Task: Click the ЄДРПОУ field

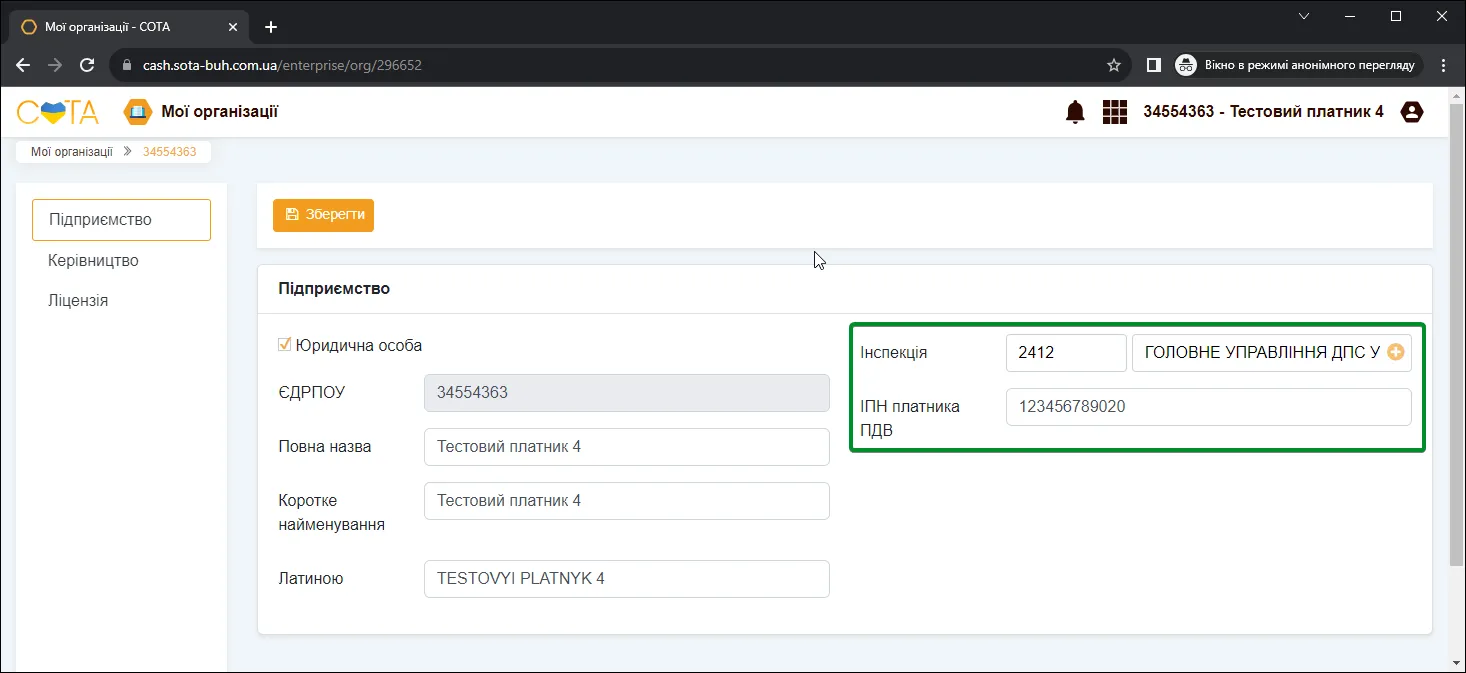Action: (x=627, y=393)
